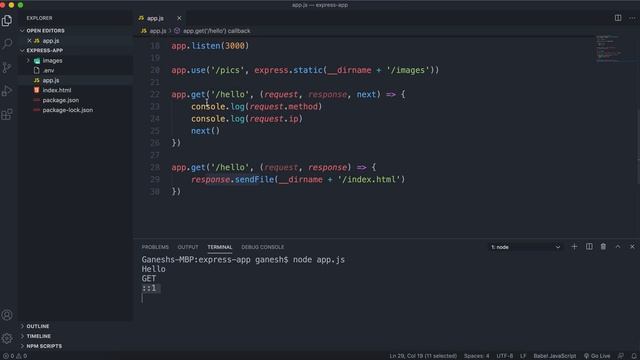Open the Manage gear icon
The image size is (640, 360).
7,338
